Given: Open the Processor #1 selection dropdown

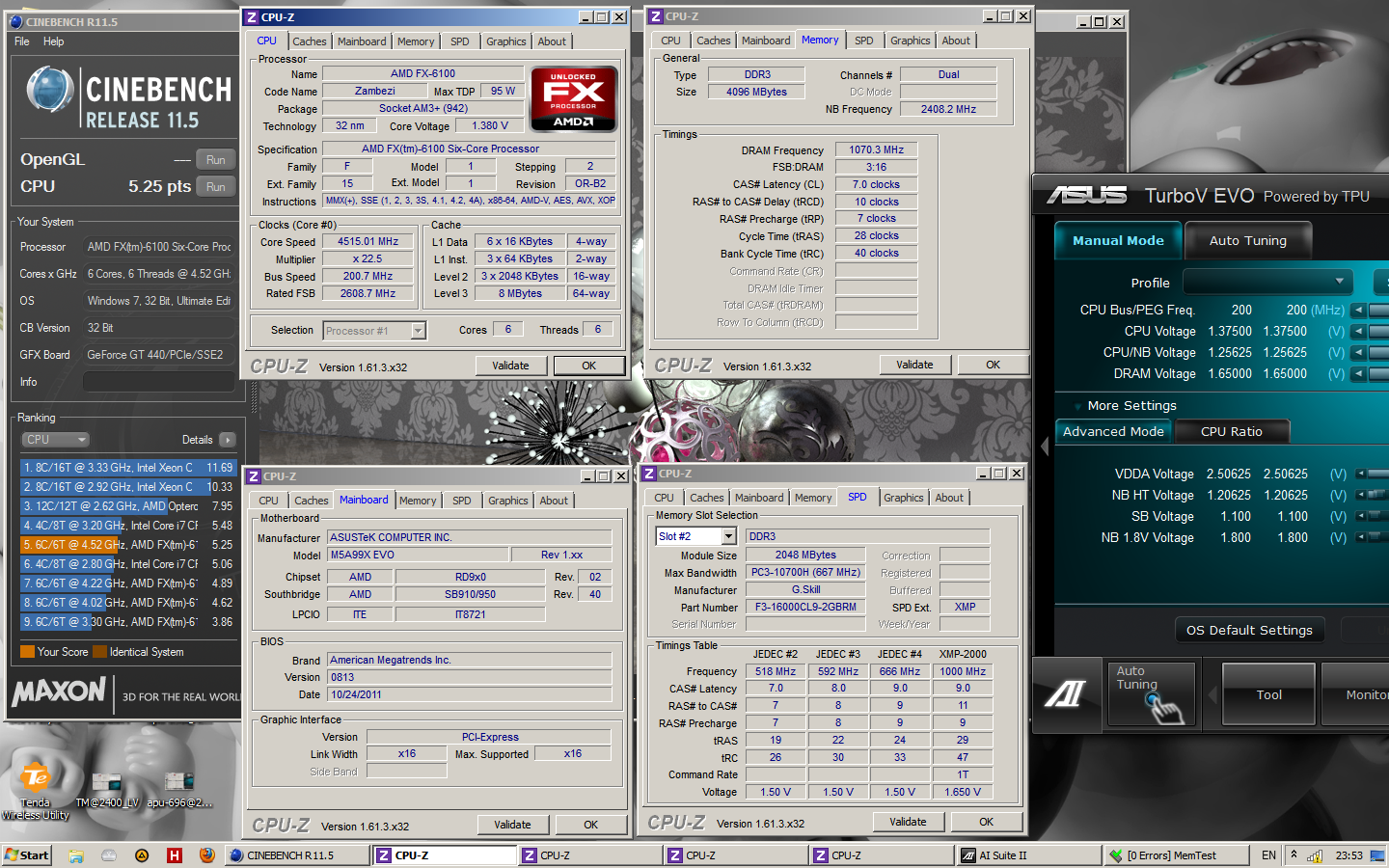Looking at the screenshot, I should coord(374,331).
